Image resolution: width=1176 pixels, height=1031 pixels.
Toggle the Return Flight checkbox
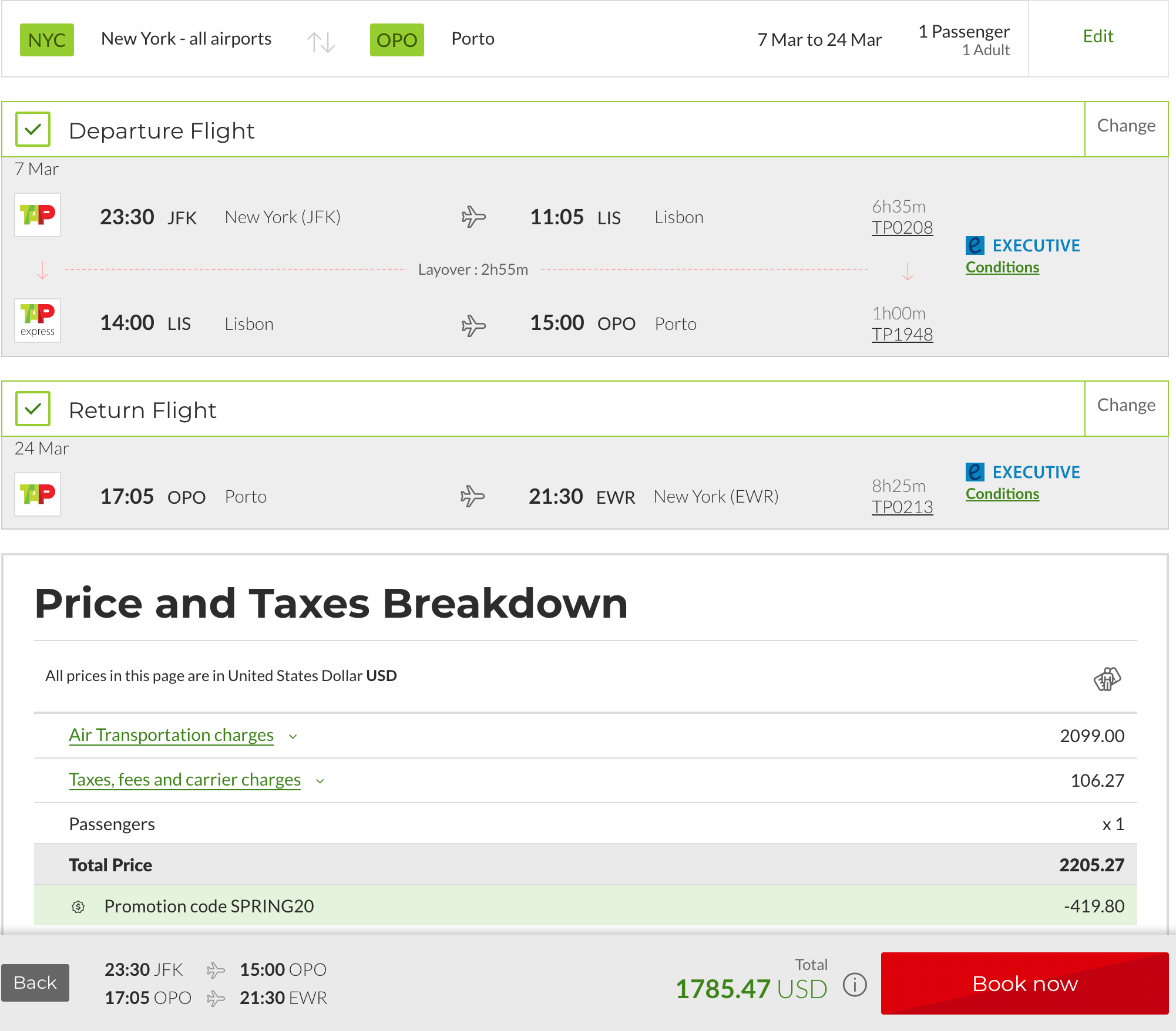tap(33, 409)
